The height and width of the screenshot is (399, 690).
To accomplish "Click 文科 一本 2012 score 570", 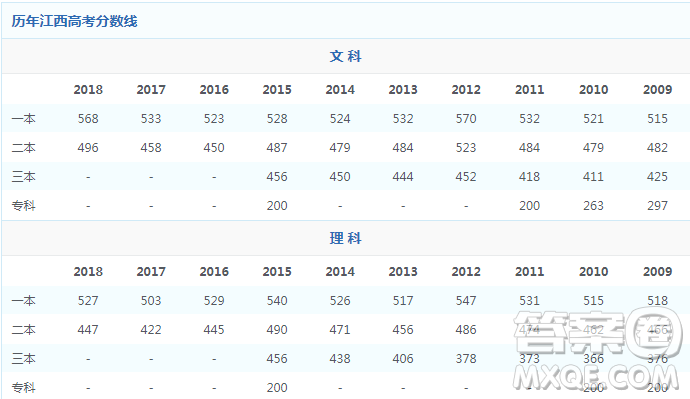I will pyautogui.click(x=466, y=118).
